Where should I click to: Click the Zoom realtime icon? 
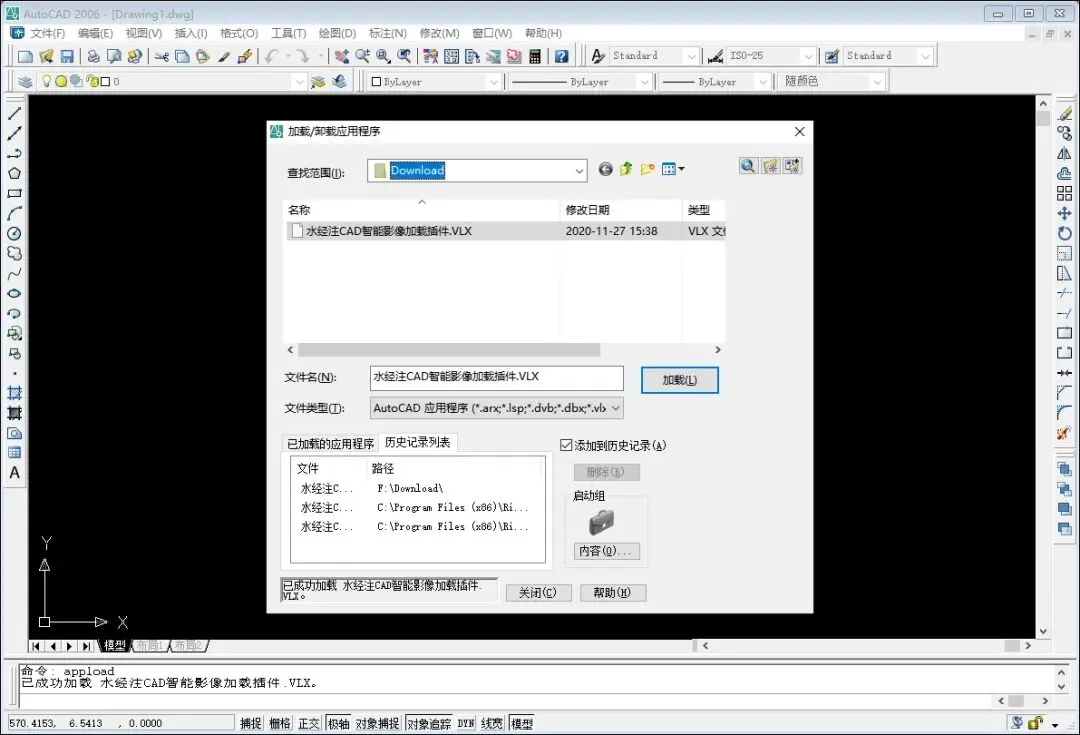362,56
